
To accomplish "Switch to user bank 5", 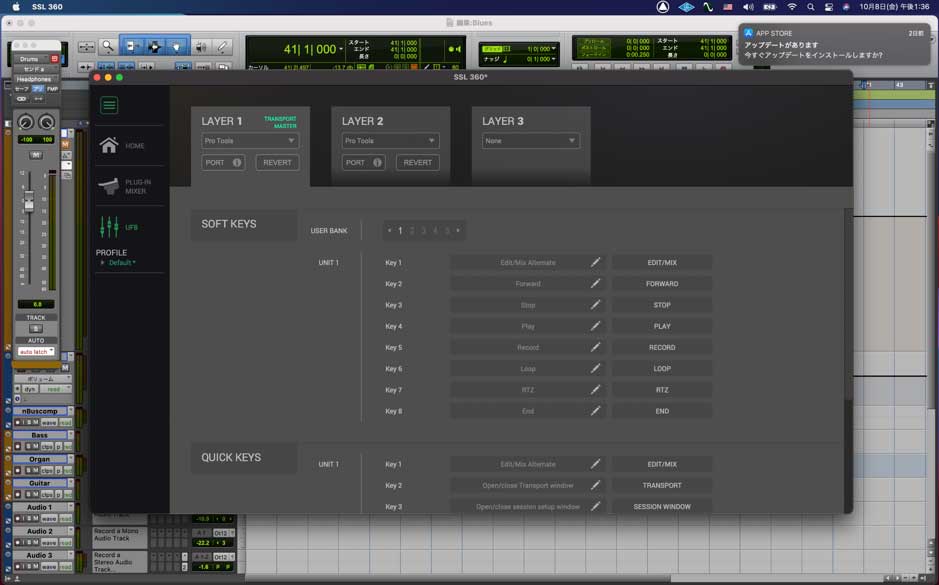I will pos(447,231).
